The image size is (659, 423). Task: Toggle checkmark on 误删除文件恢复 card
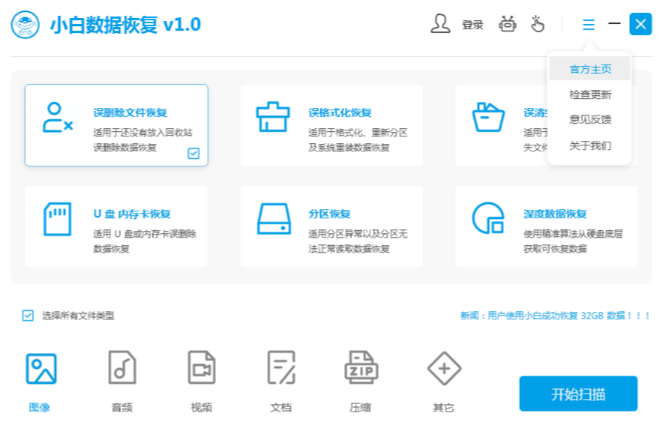[x=194, y=153]
